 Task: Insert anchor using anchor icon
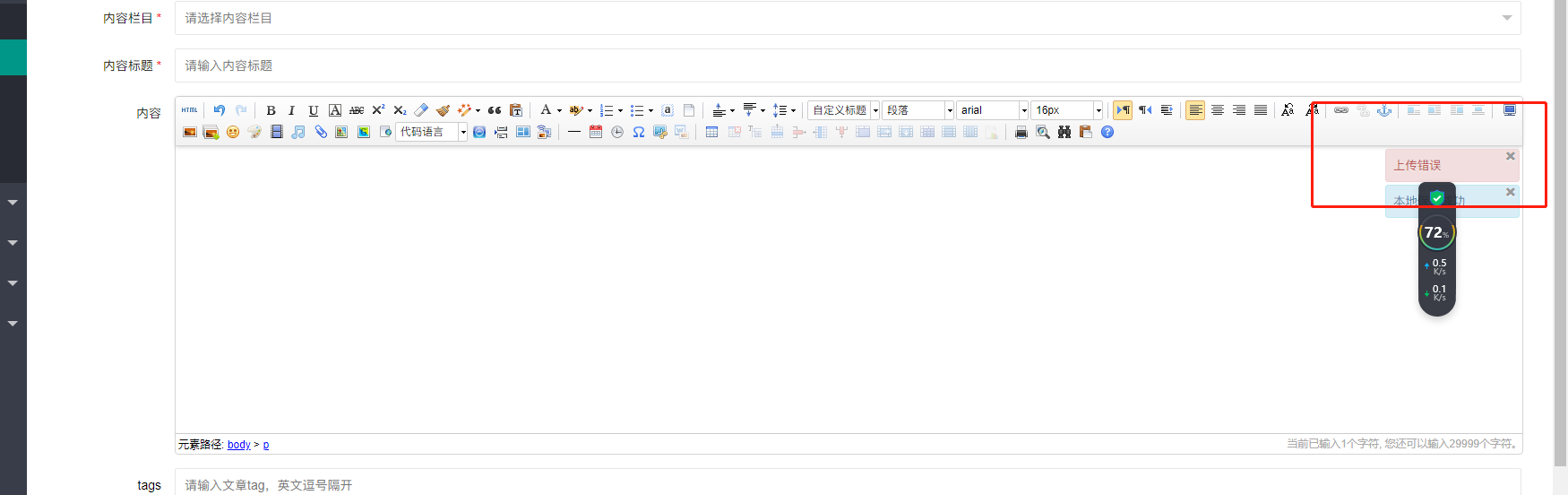[1384, 110]
